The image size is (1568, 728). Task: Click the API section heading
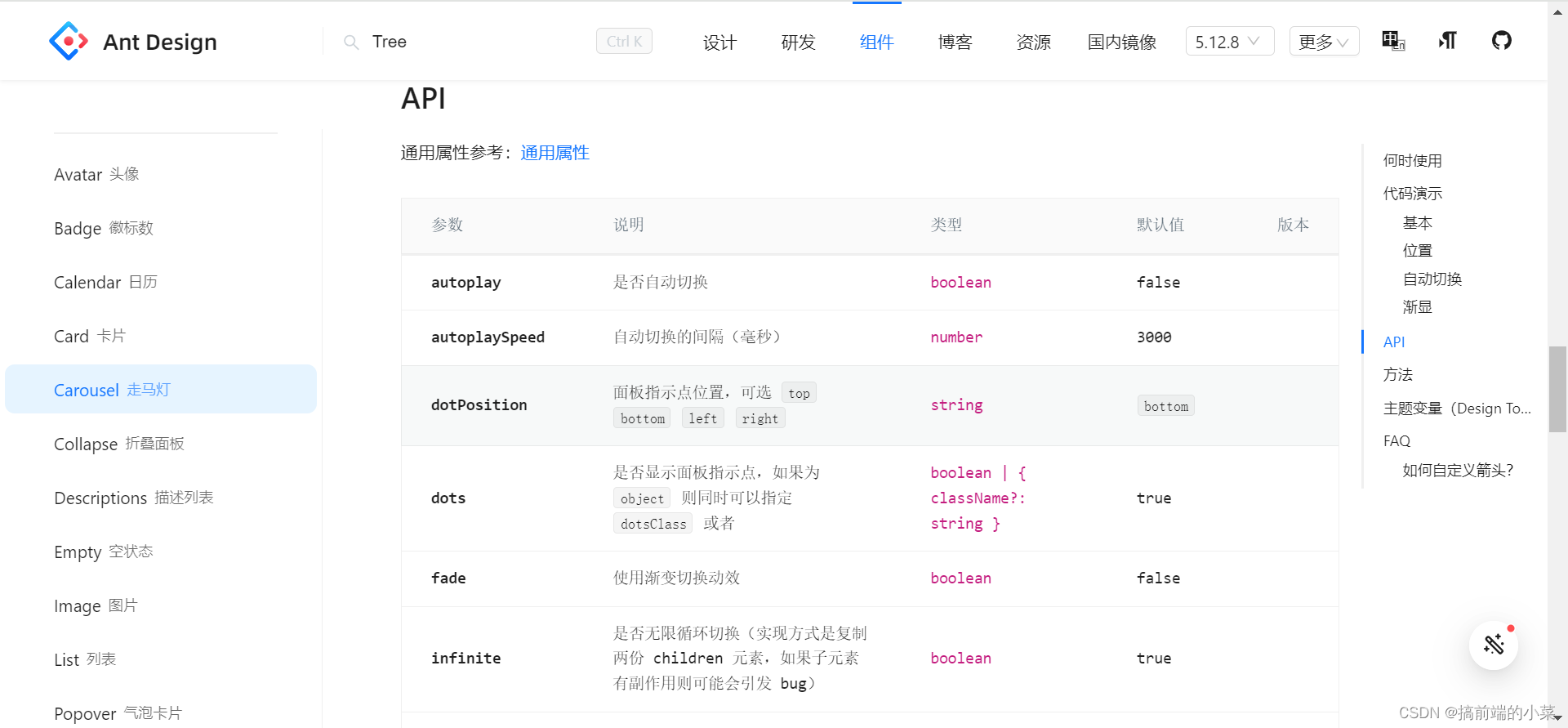click(x=423, y=99)
